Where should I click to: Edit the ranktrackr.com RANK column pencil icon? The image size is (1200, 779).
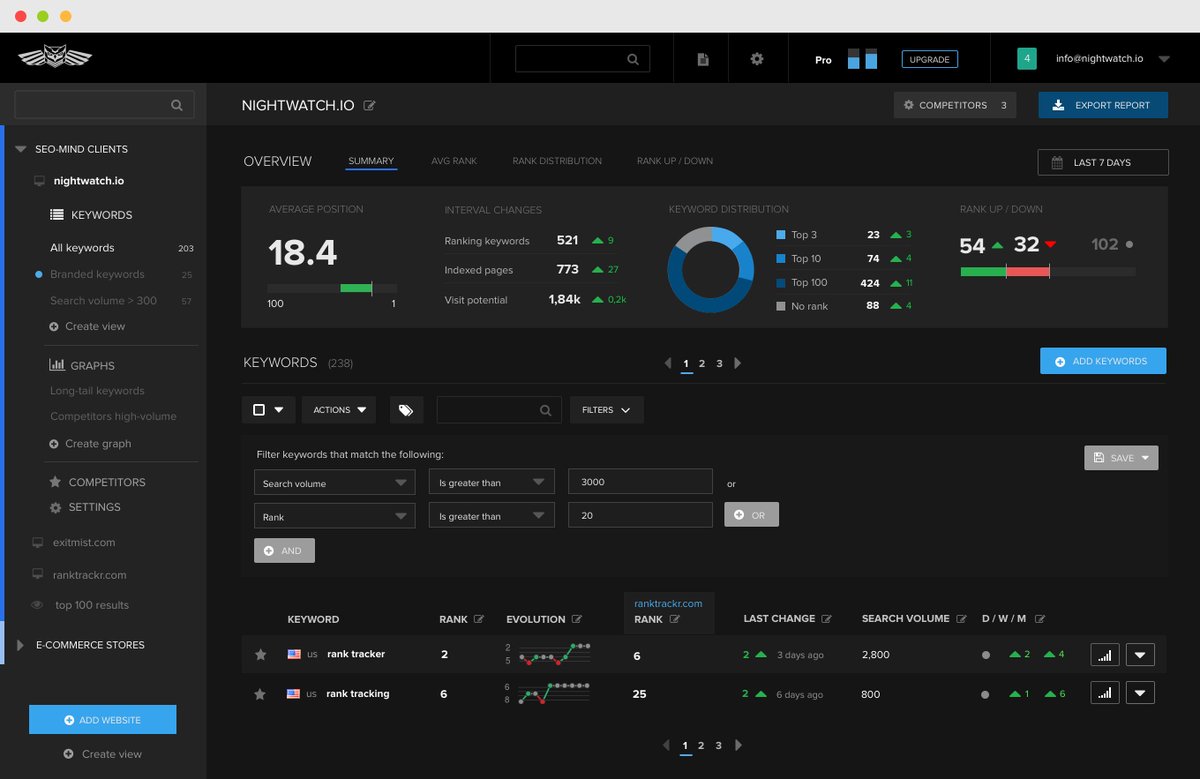[x=674, y=619]
